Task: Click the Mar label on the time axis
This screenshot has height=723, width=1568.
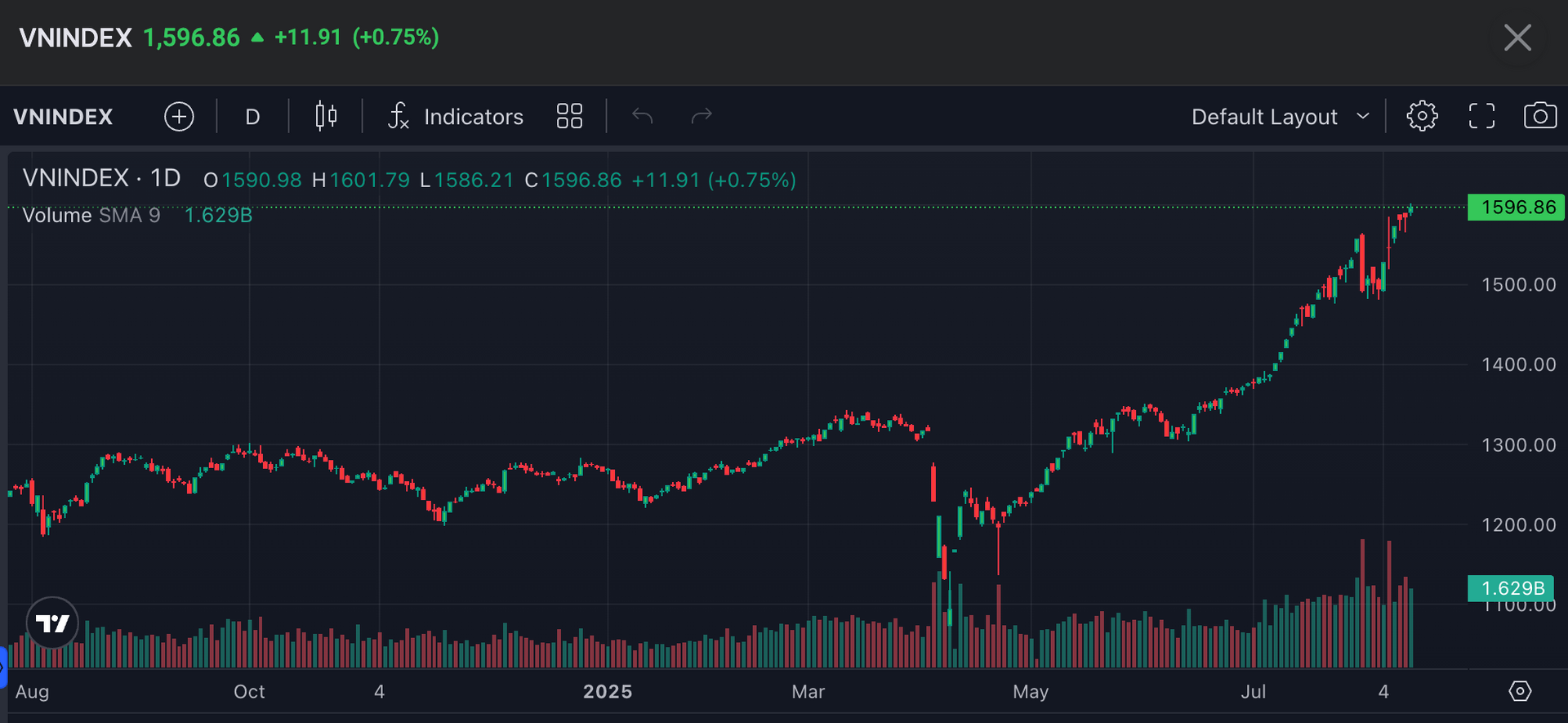Action: point(808,692)
